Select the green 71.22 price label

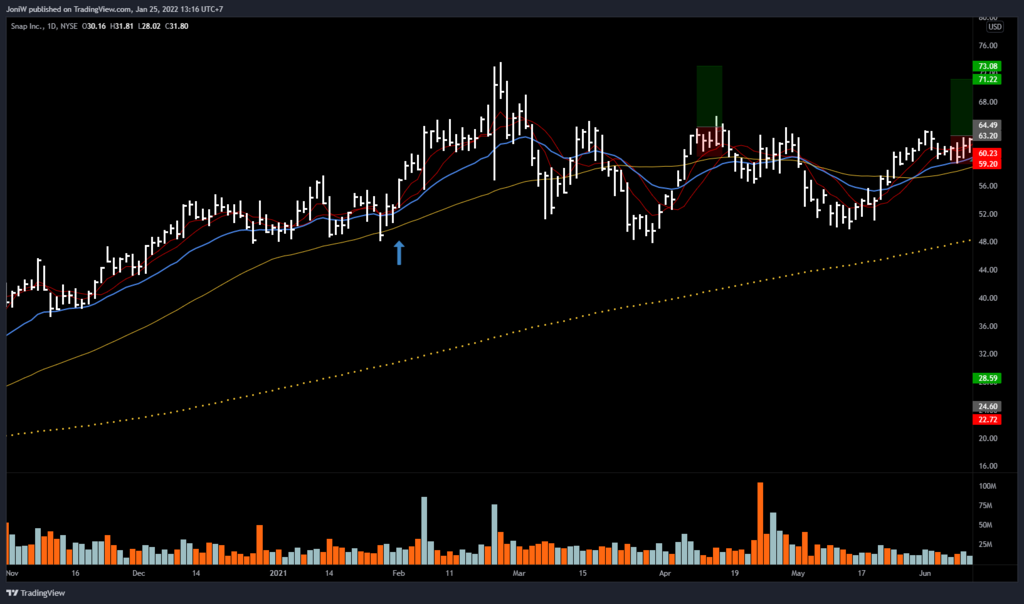coord(986,77)
